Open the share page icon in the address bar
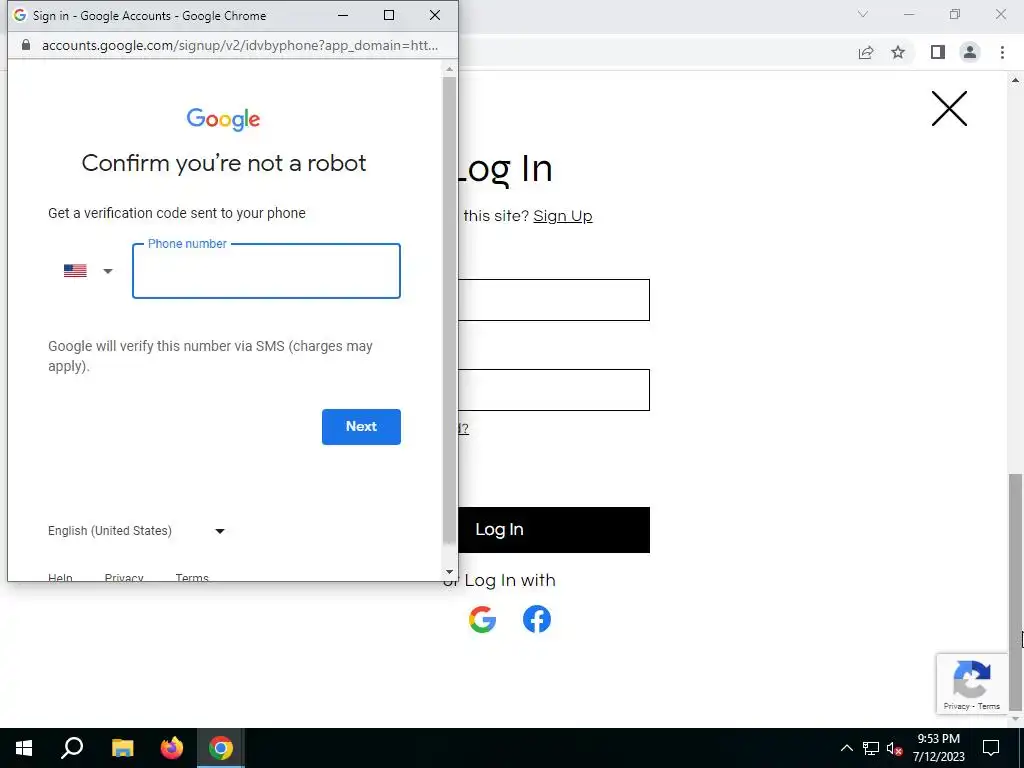Screen dimensions: 1024x768 pos(866,52)
